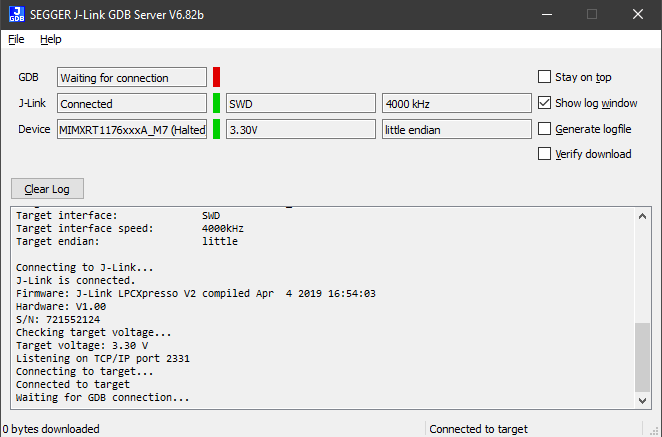Click the log window scrollbar thumb

pyautogui.click(x=643, y=355)
